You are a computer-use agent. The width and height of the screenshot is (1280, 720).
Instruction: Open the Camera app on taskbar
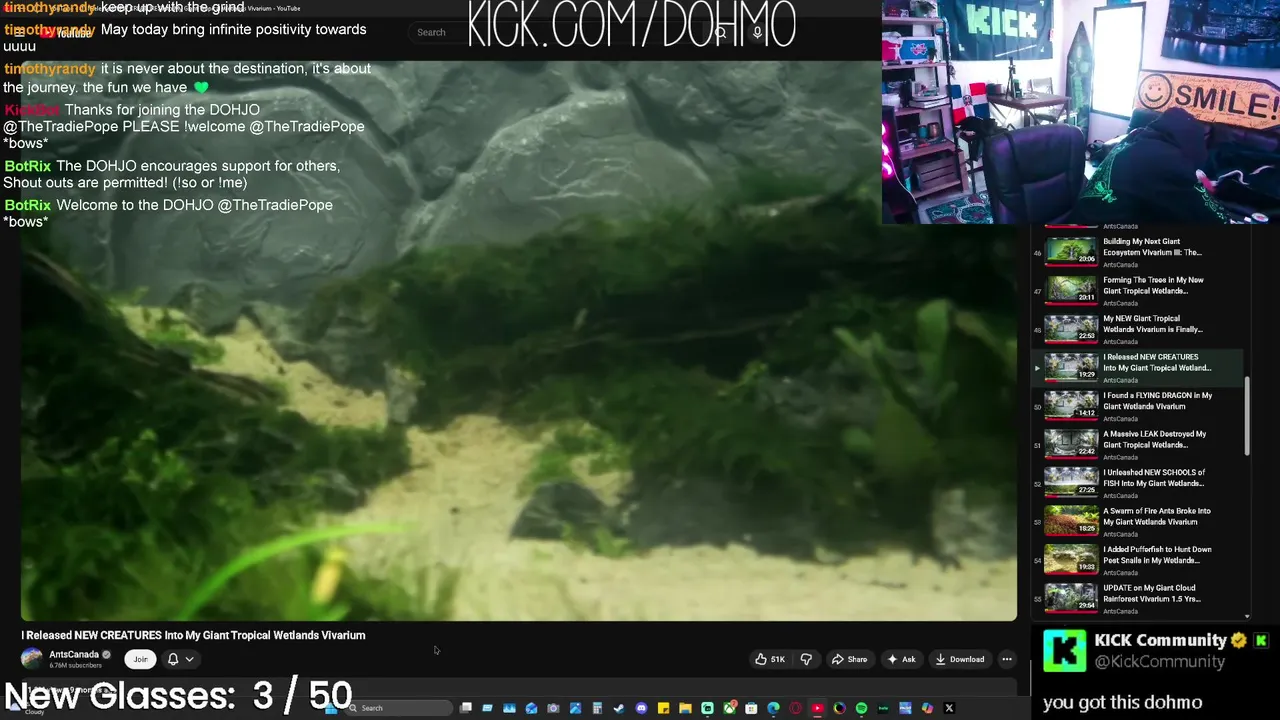pyautogui.click(x=553, y=708)
